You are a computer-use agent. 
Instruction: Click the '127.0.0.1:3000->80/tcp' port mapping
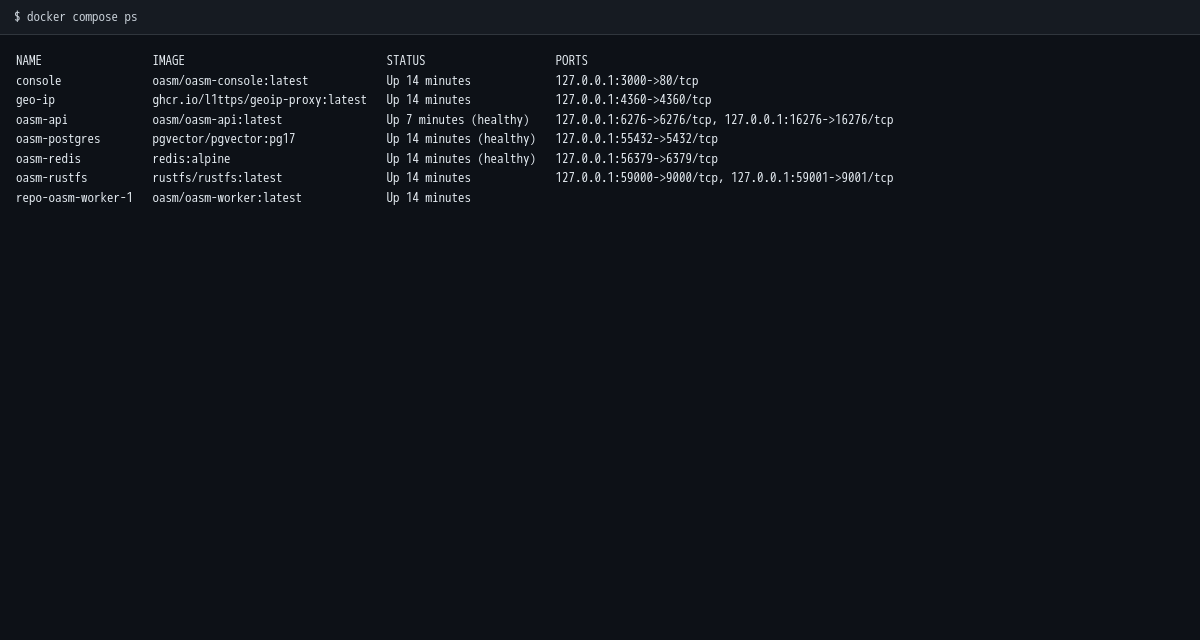coord(627,81)
